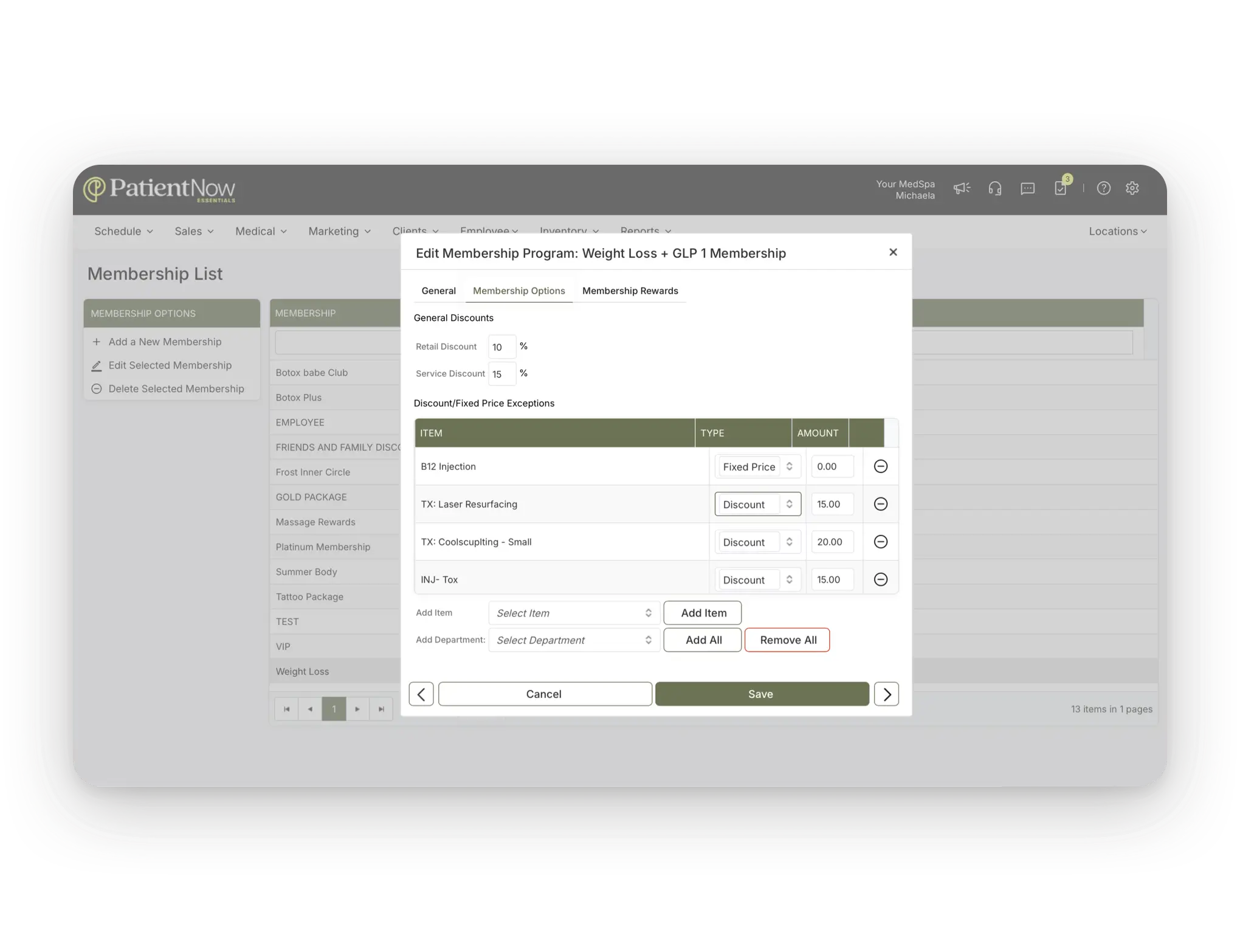The width and height of the screenshot is (1240, 952).
Task: Select Frost Inner Circle membership row
Action: click(335, 472)
